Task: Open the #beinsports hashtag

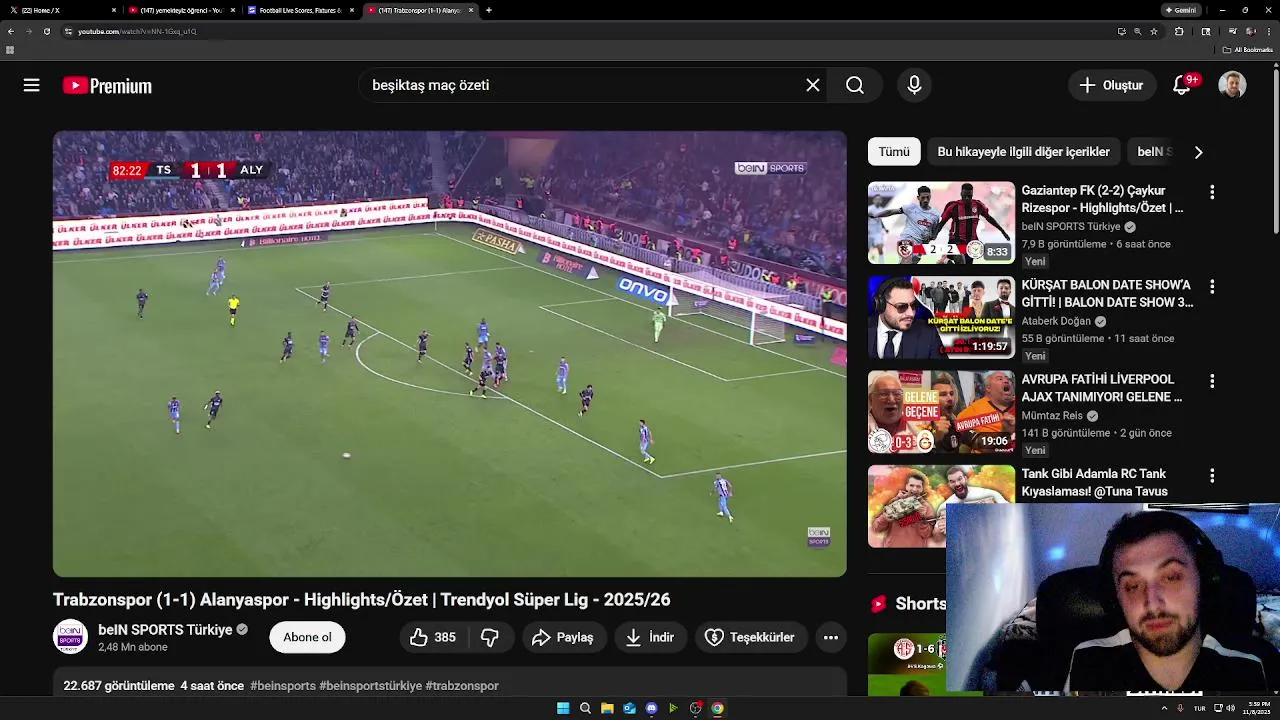Action: pyautogui.click(x=283, y=686)
